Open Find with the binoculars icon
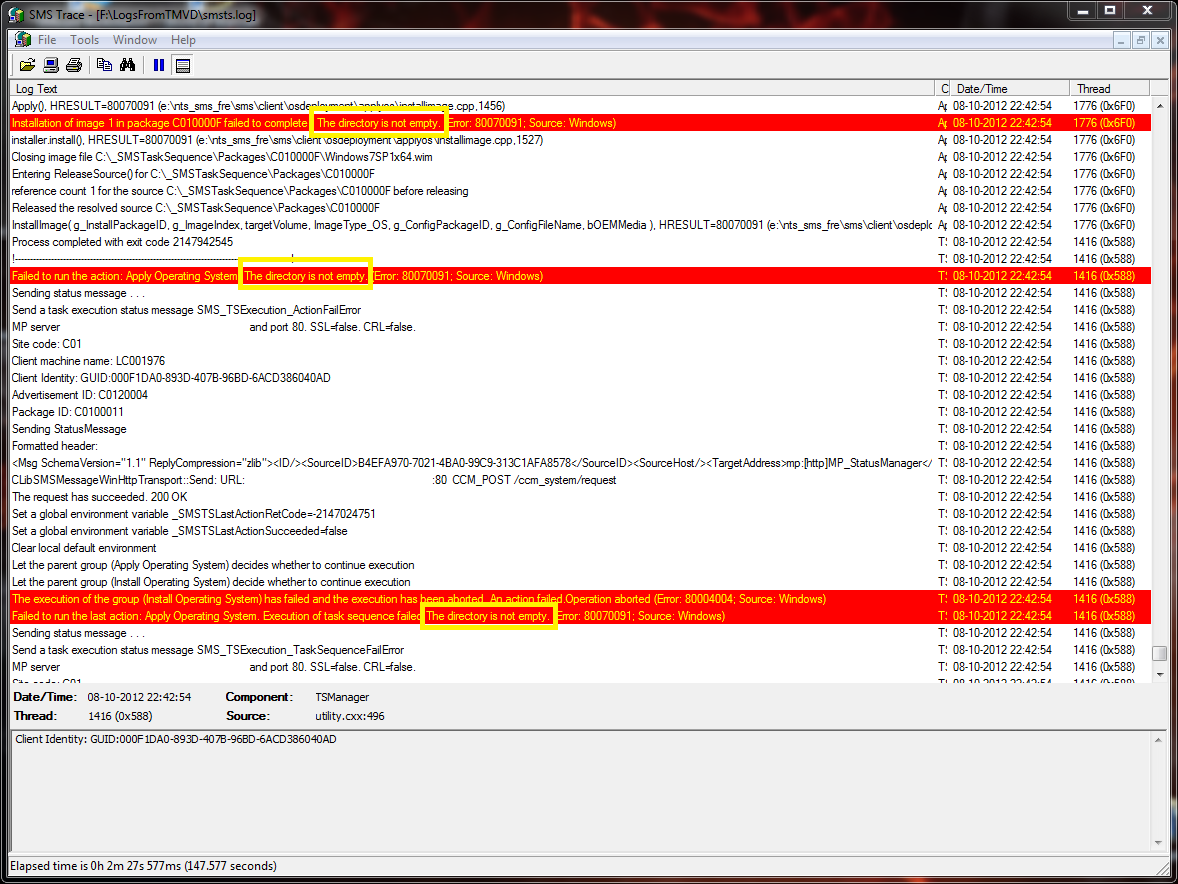Screen dimensions: 1178x884 (x=127, y=65)
